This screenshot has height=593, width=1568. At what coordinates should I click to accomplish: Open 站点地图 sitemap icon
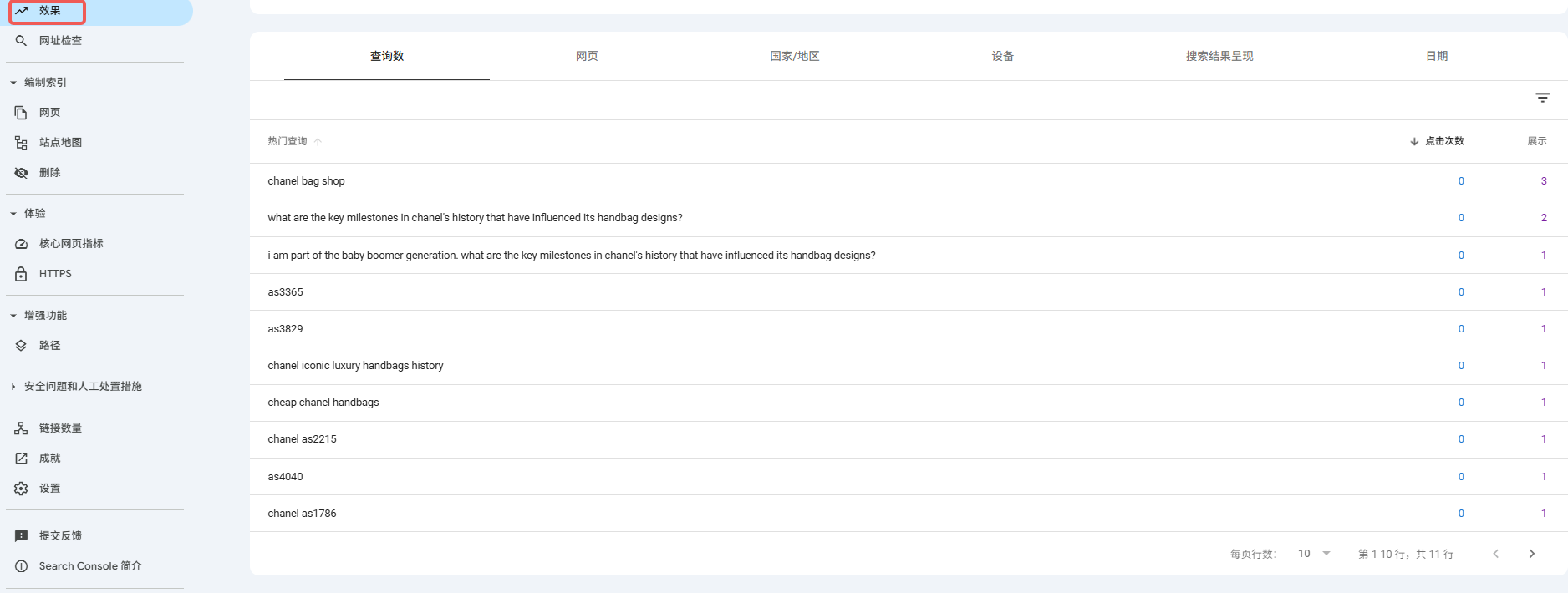(x=21, y=143)
